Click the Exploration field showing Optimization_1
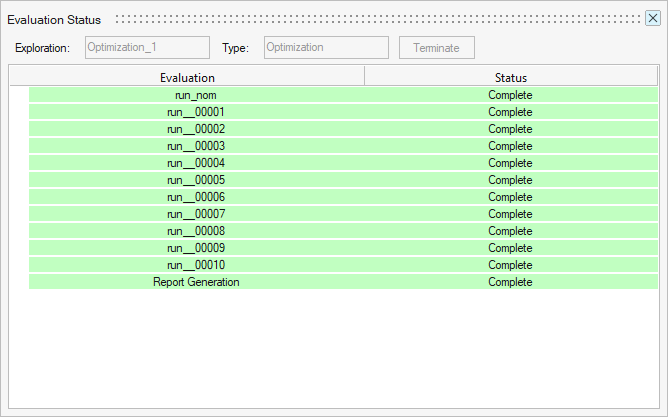The image size is (668, 417). [x=147, y=47]
